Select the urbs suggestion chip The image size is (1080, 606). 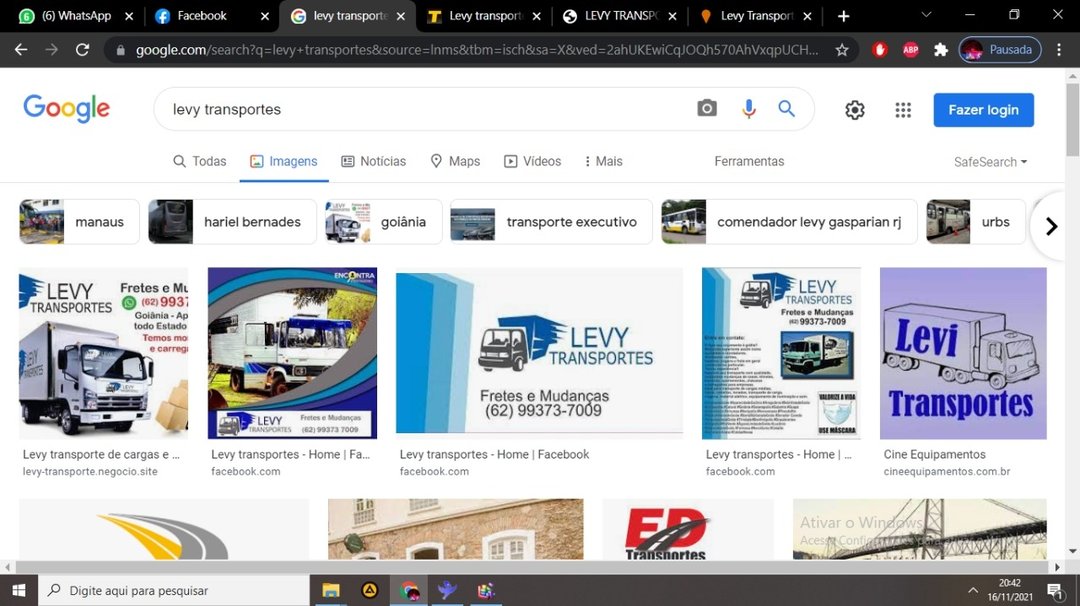tap(975, 222)
